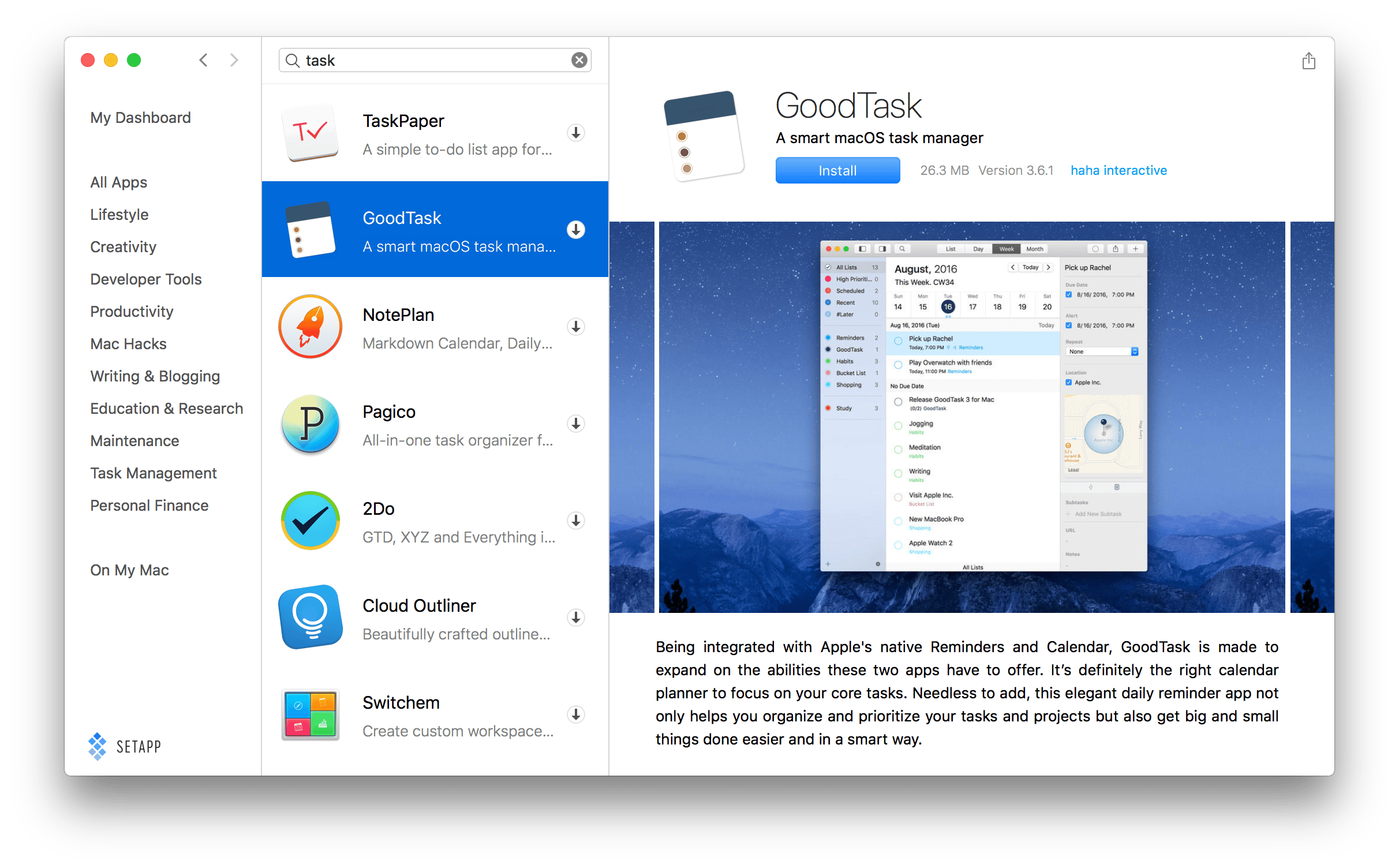Download GoodTask with its arrow icon
This screenshot has width=1399, height=868.
576,230
